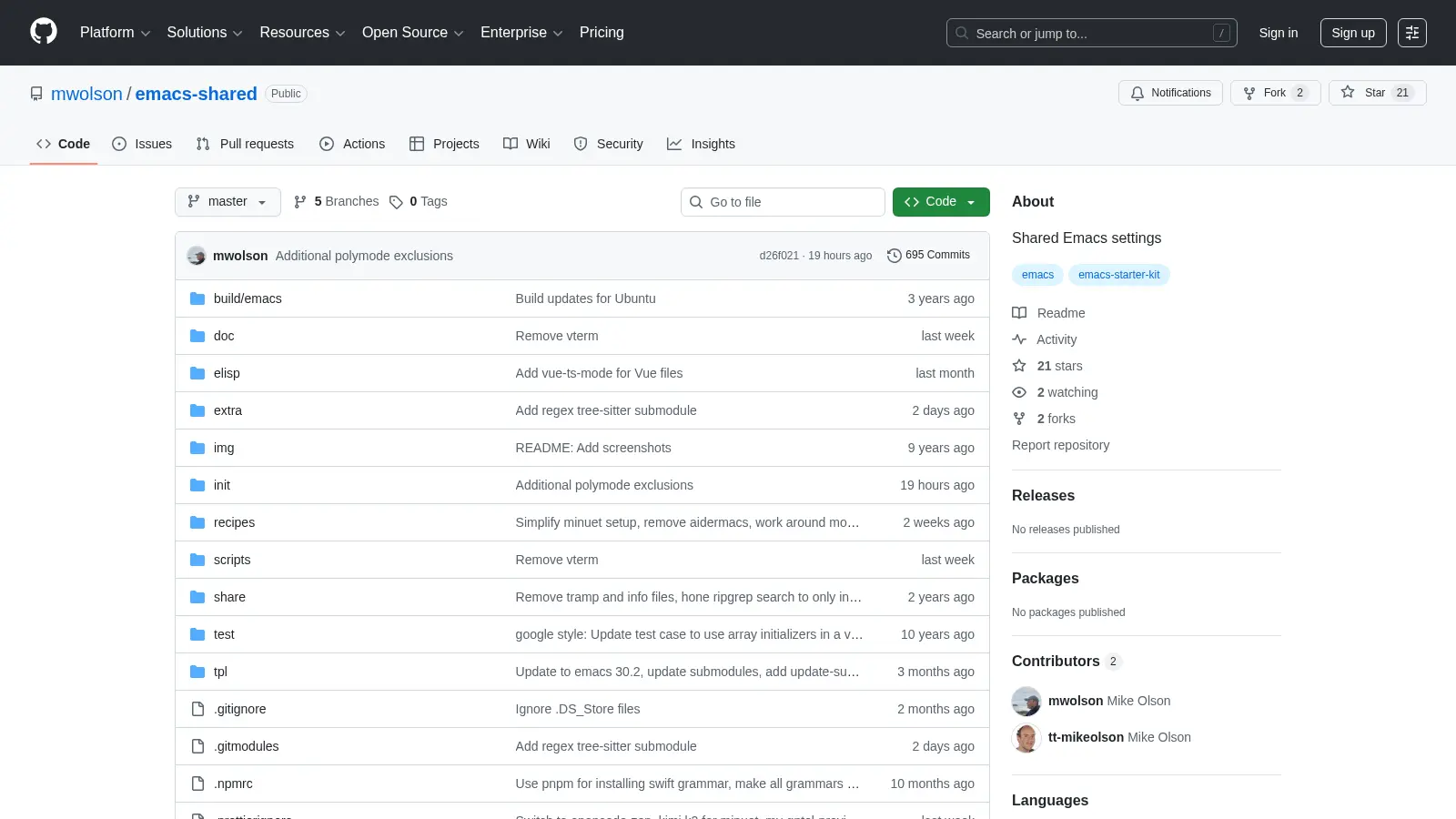Click the doc folder icon
Viewport: 1456px width, 819px height.
197,336
